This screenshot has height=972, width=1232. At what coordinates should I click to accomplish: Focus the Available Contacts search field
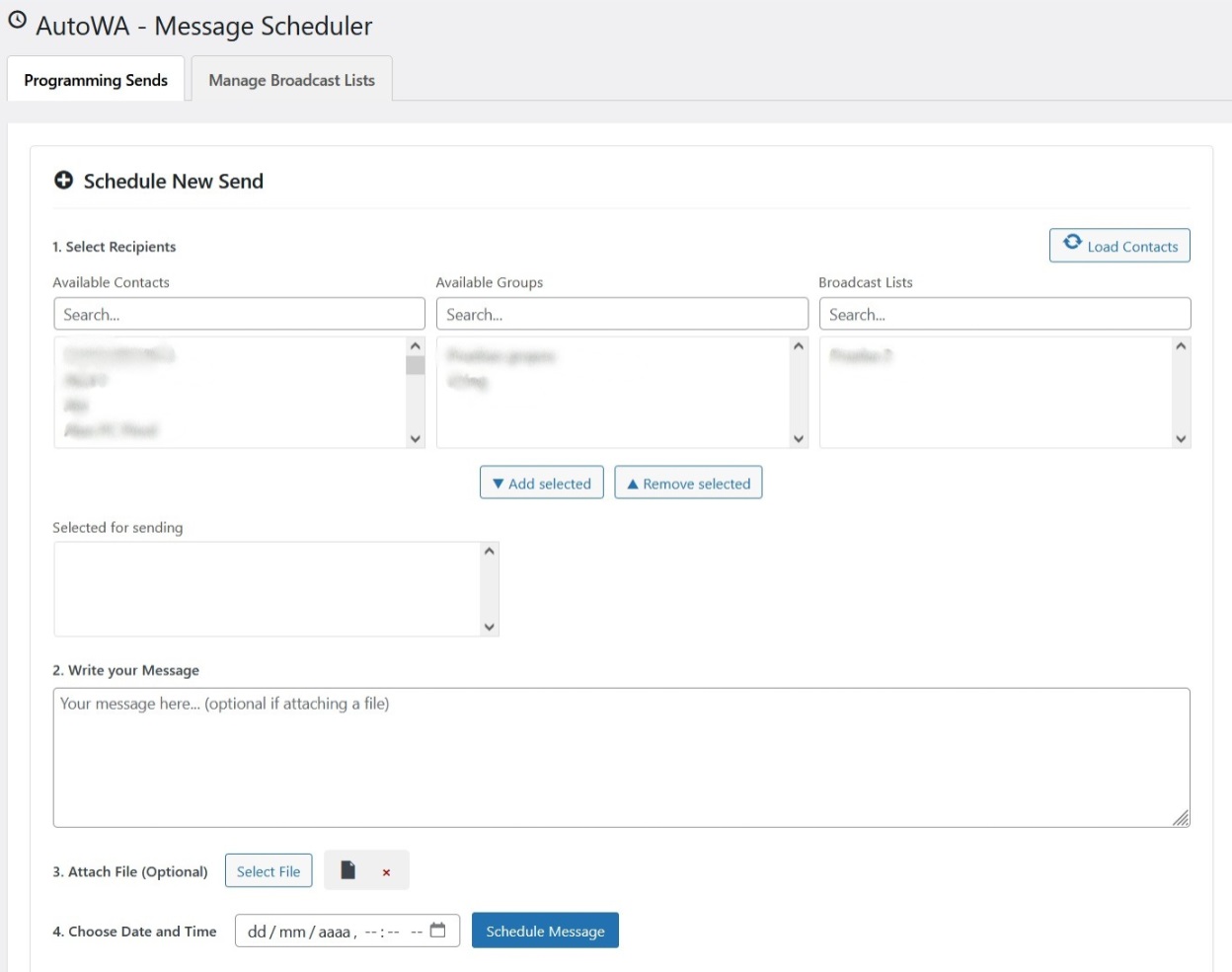point(239,315)
